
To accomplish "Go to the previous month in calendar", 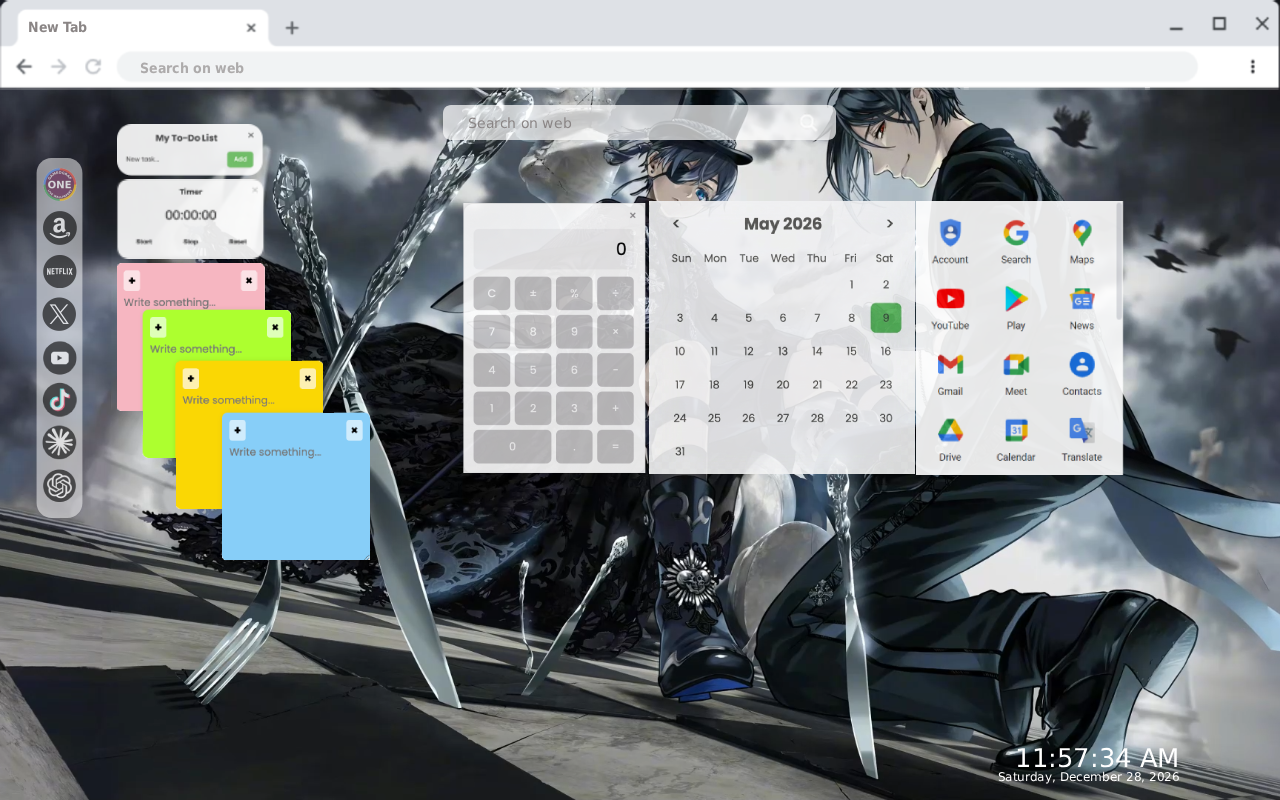I will [676, 224].
